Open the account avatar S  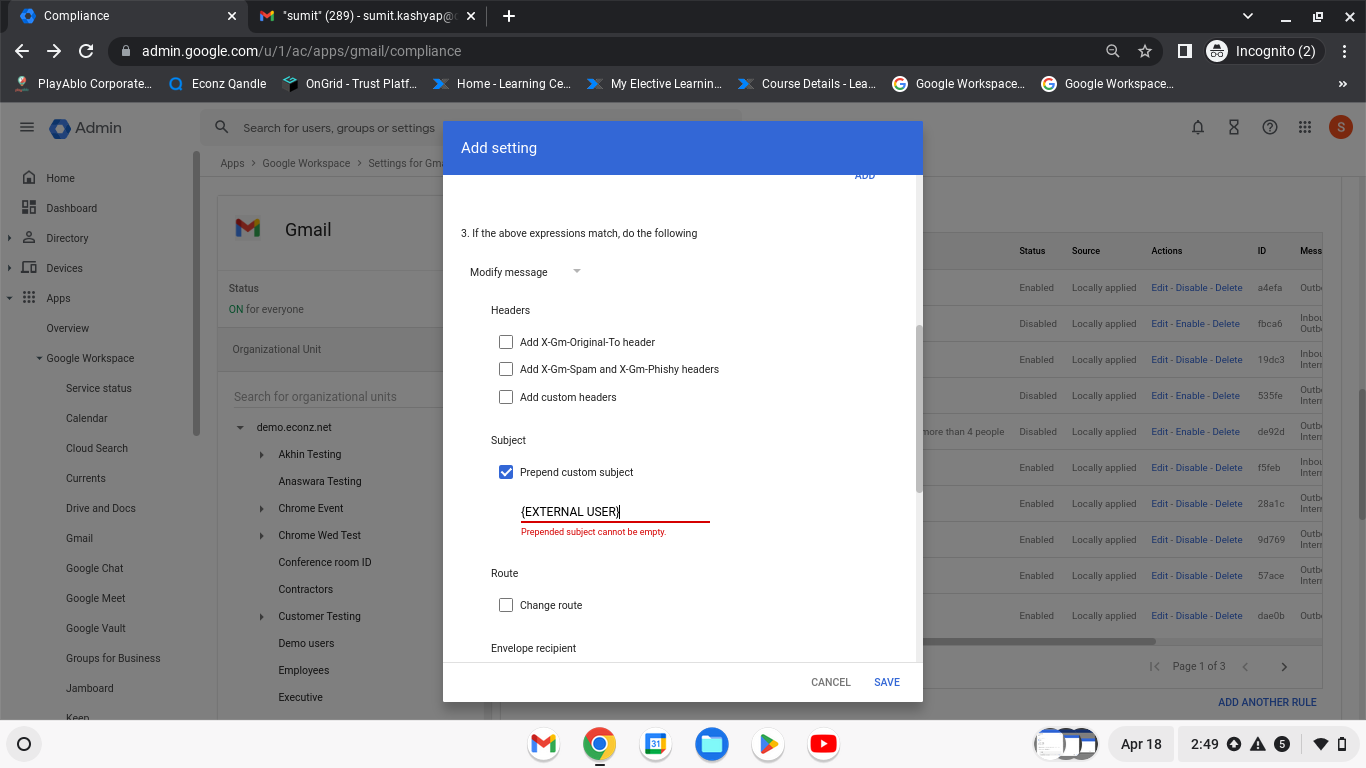(1341, 128)
